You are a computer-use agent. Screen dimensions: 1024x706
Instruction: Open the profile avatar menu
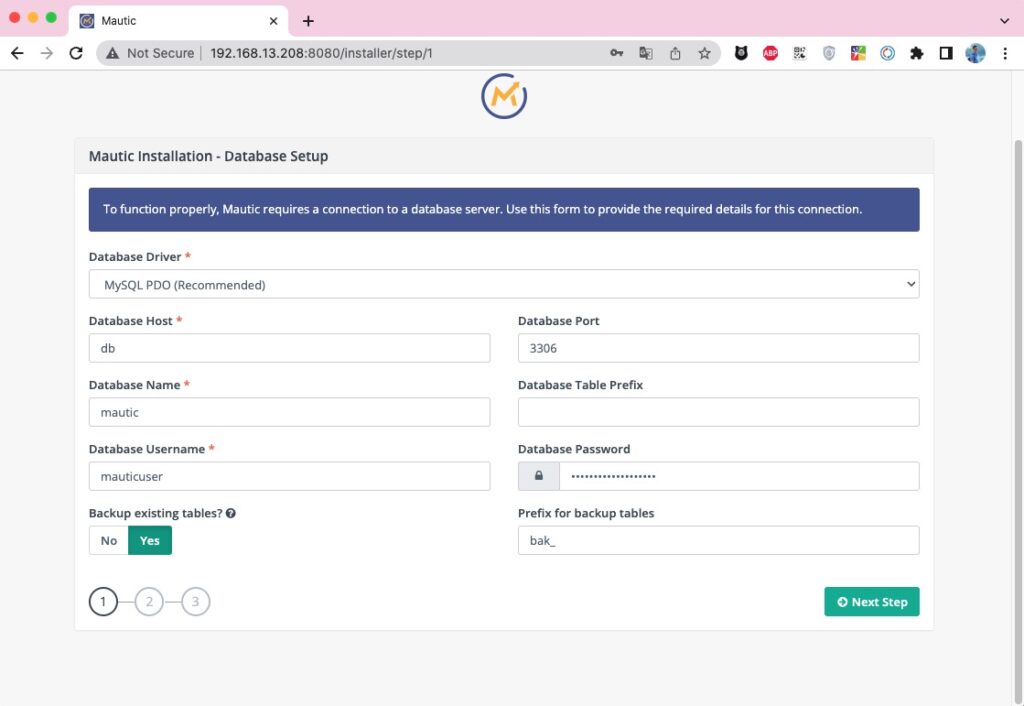976,54
